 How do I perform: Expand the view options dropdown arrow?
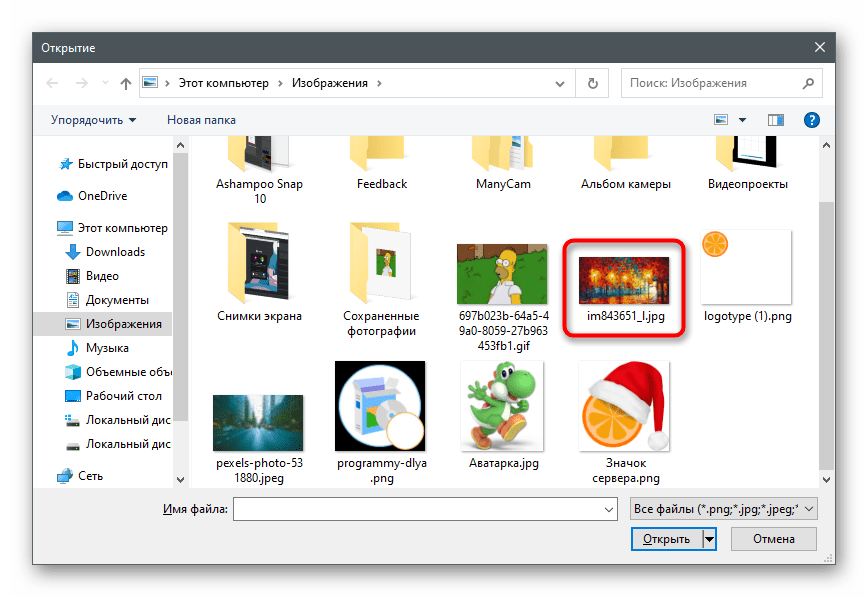pyautogui.click(x=742, y=120)
